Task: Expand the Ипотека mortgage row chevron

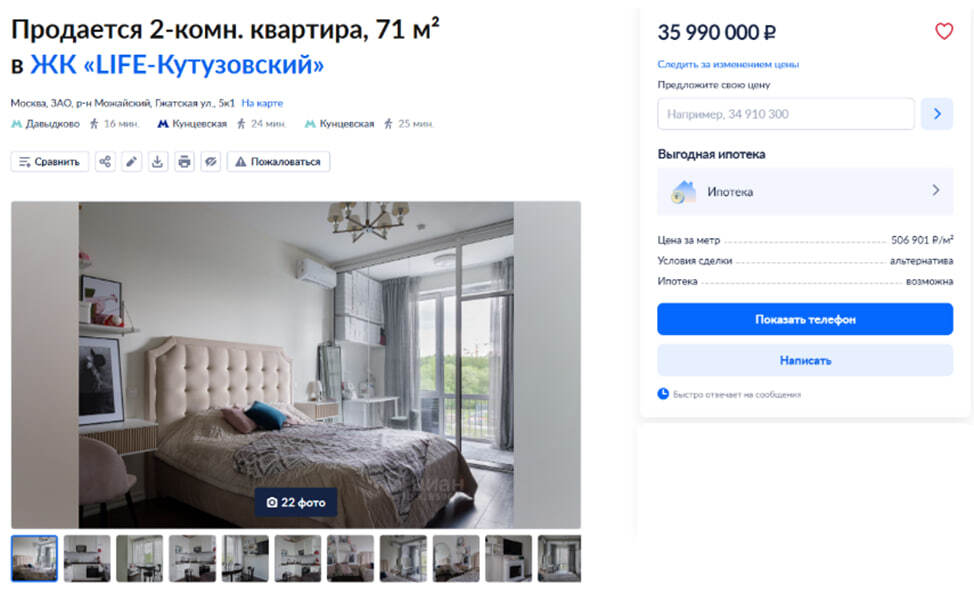Action: click(x=935, y=191)
